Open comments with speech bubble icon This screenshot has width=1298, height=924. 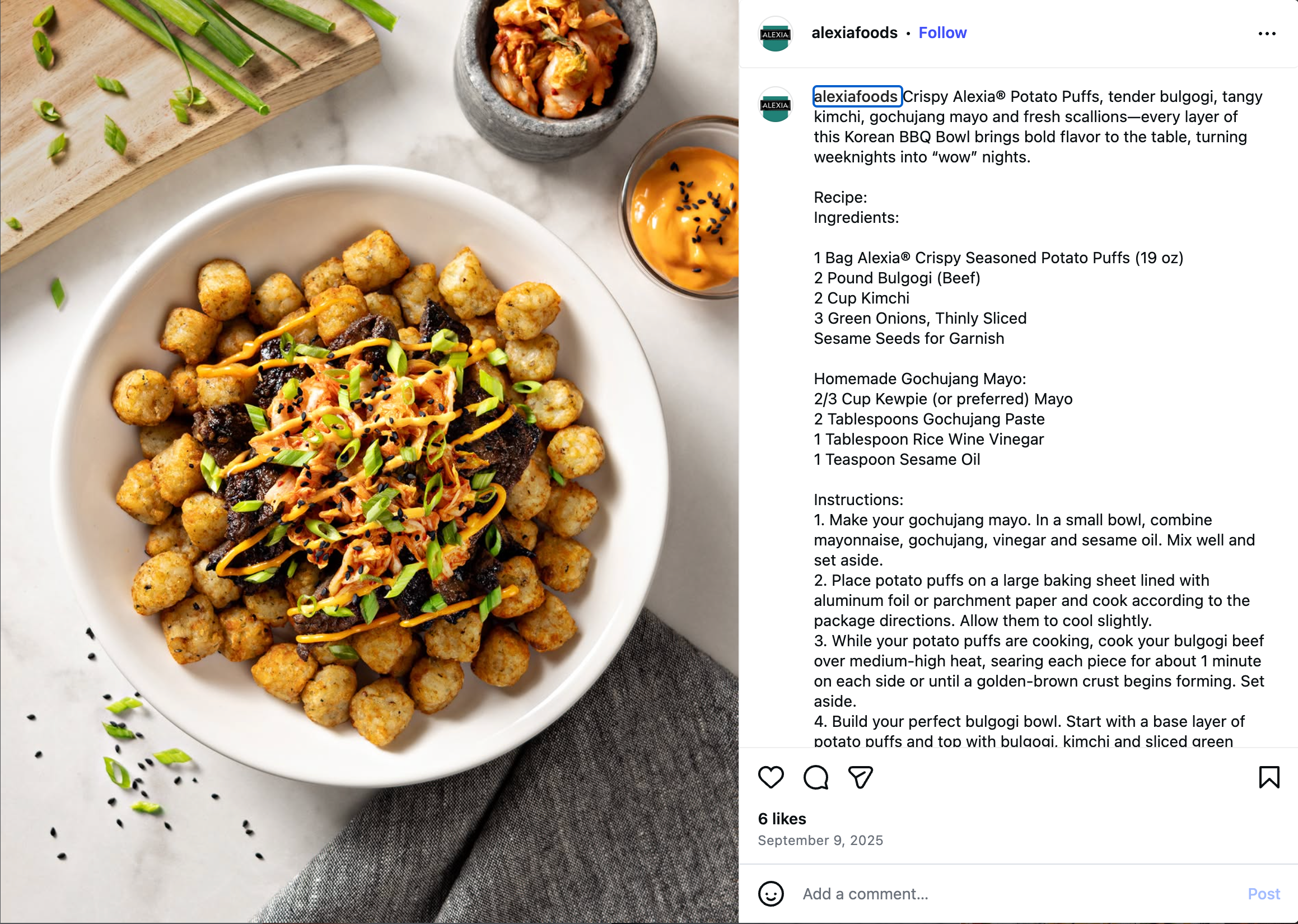tap(816, 777)
